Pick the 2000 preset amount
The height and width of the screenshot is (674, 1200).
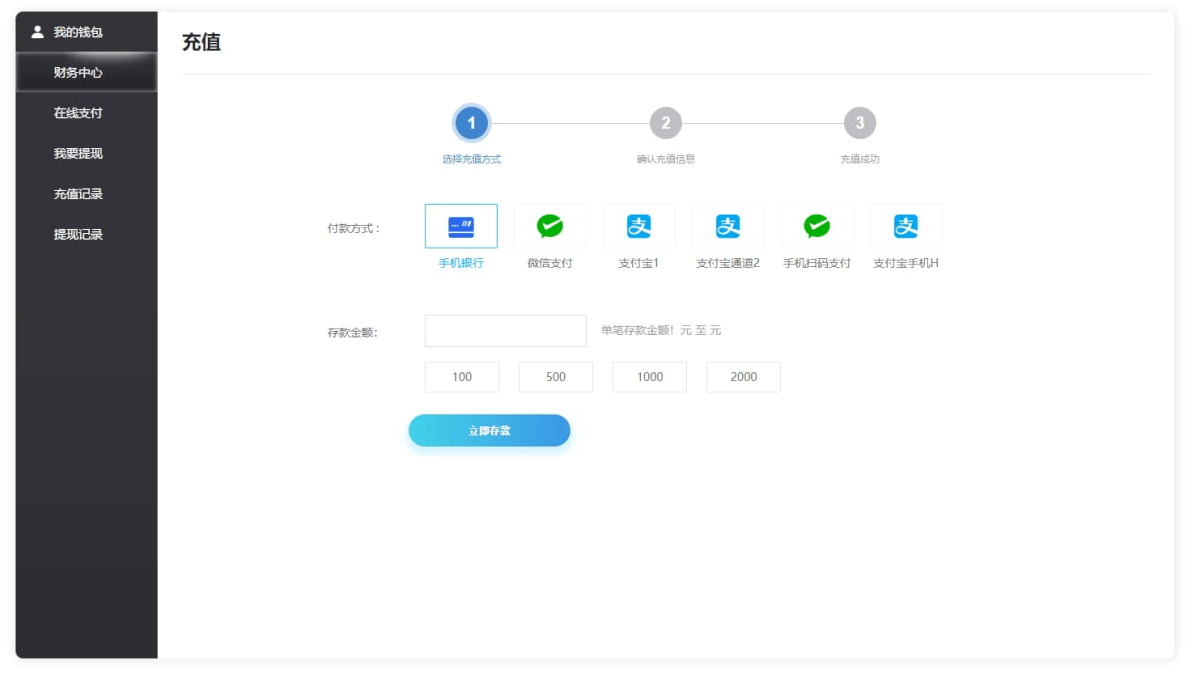tap(743, 377)
